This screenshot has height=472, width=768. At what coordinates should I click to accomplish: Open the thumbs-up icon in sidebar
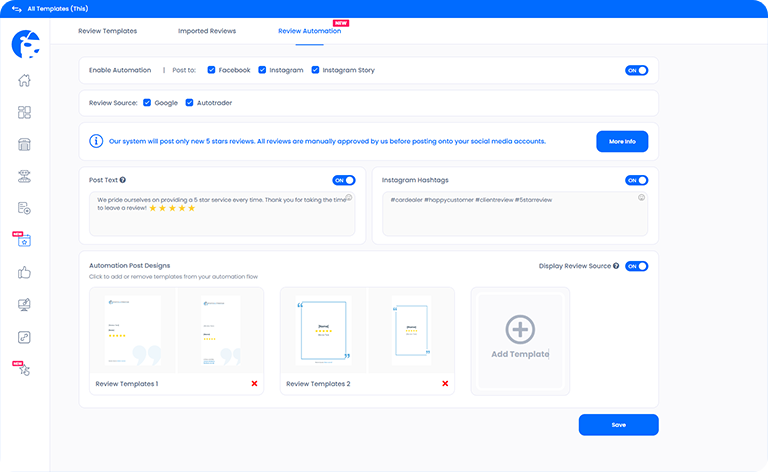pyautogui.click(x=25, y=272)
